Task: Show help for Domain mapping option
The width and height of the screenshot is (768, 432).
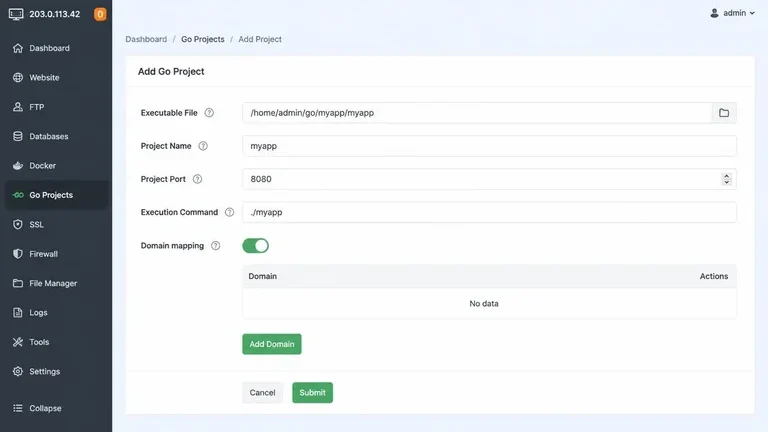Action: click(x=216, y=246)
